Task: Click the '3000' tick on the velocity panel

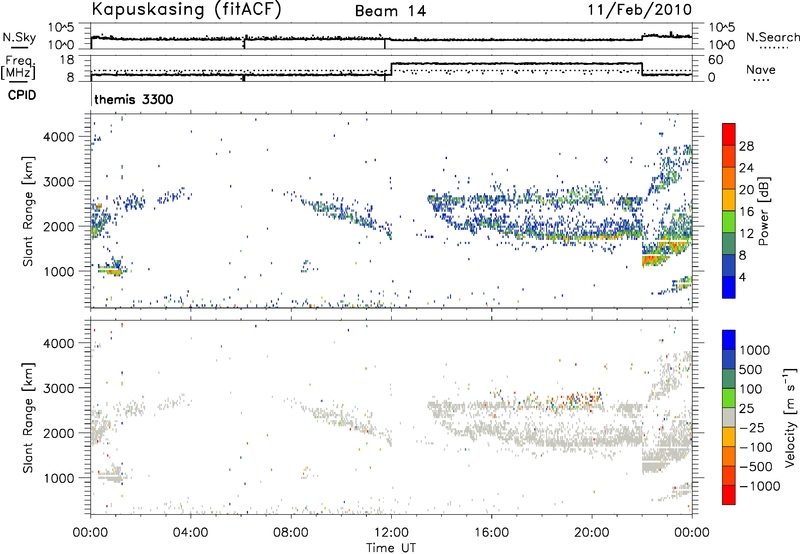Action: point(58,388)
